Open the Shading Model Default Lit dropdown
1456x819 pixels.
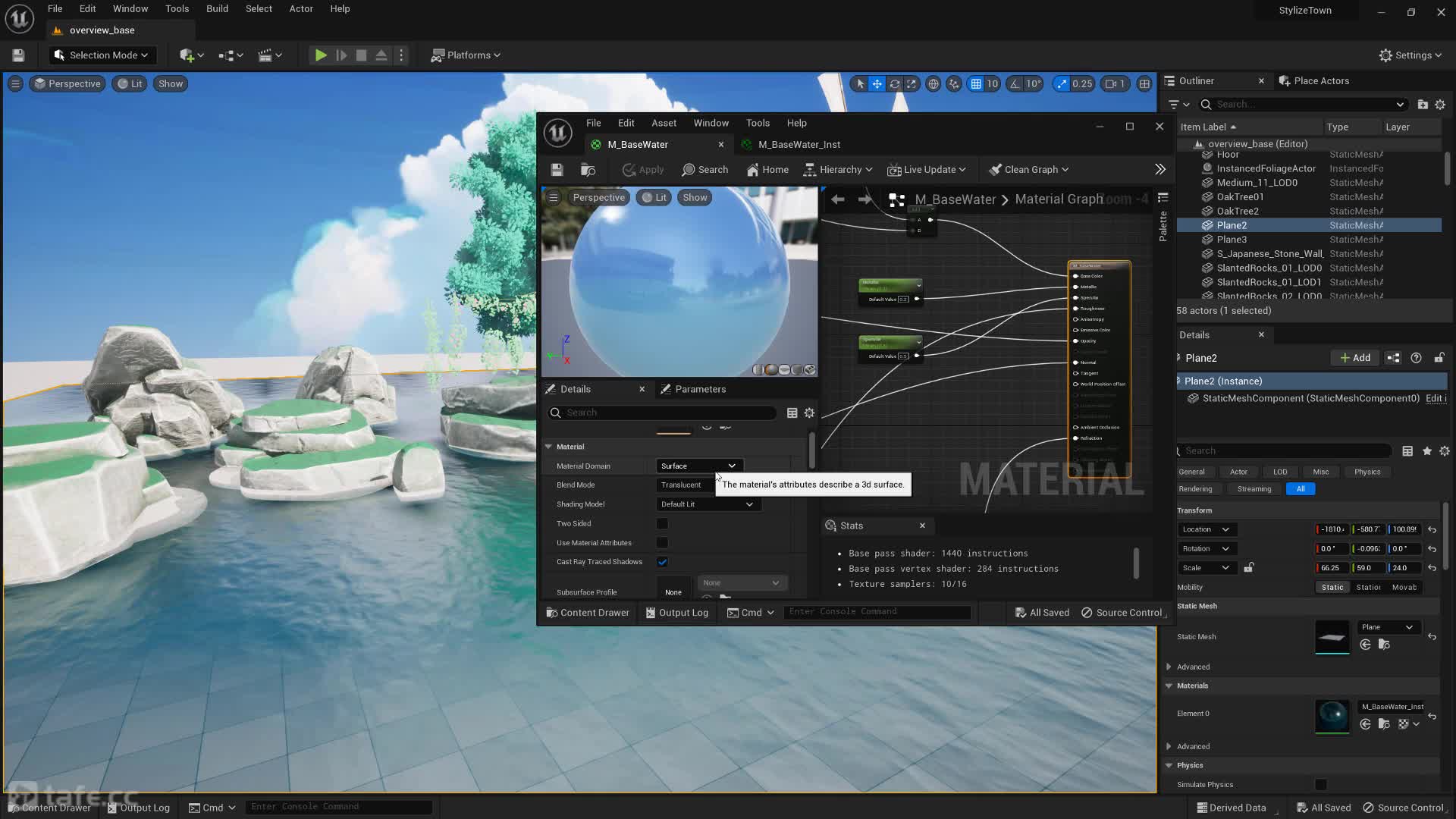coord(707,505)
